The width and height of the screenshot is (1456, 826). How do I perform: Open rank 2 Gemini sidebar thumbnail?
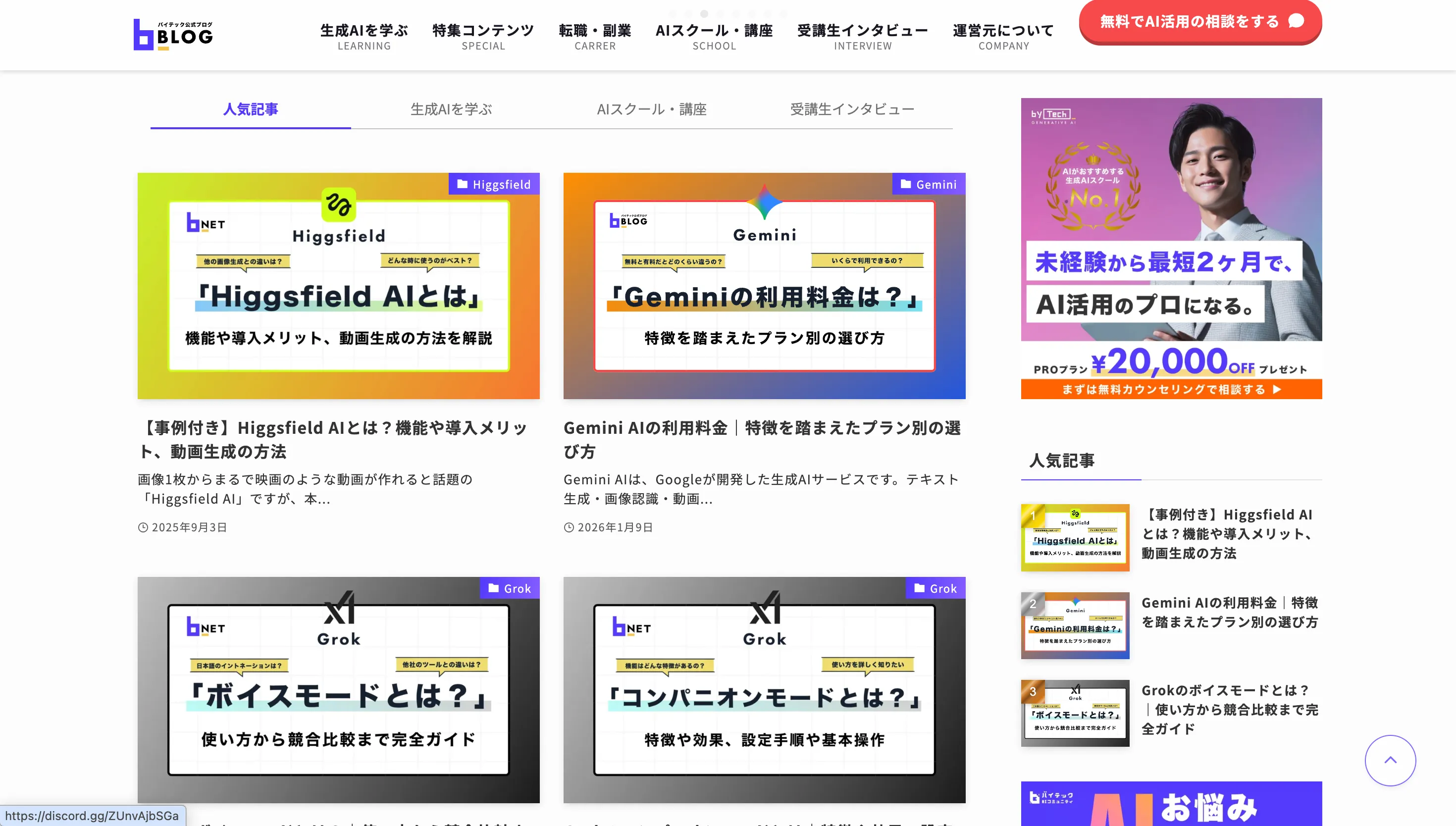click(1075, 625)
